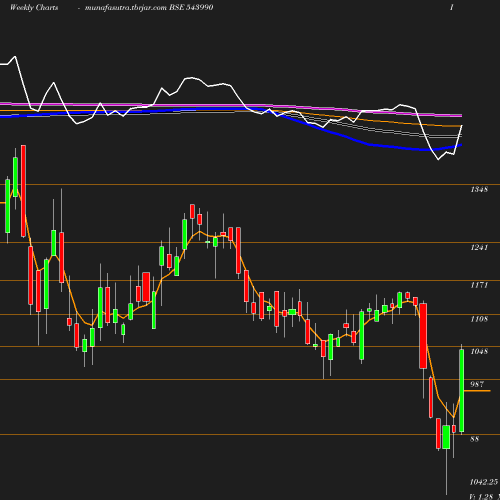500x500 pixels.
Task: Click the munafasutra.tbrjar.com BSE 543990 label
Action: pos(149,8)
